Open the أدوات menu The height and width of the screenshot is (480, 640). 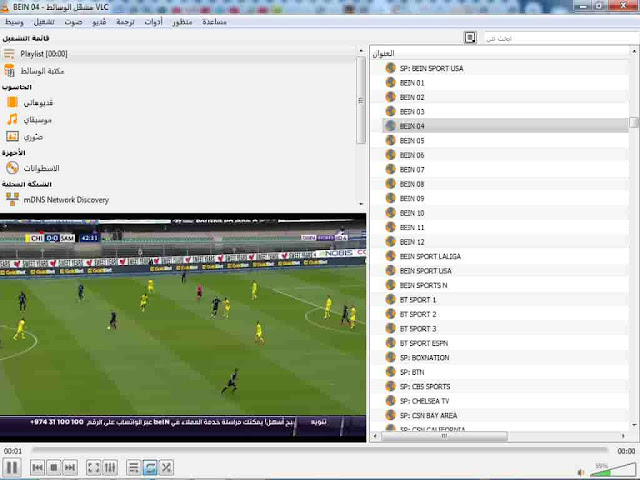point(153,22)
